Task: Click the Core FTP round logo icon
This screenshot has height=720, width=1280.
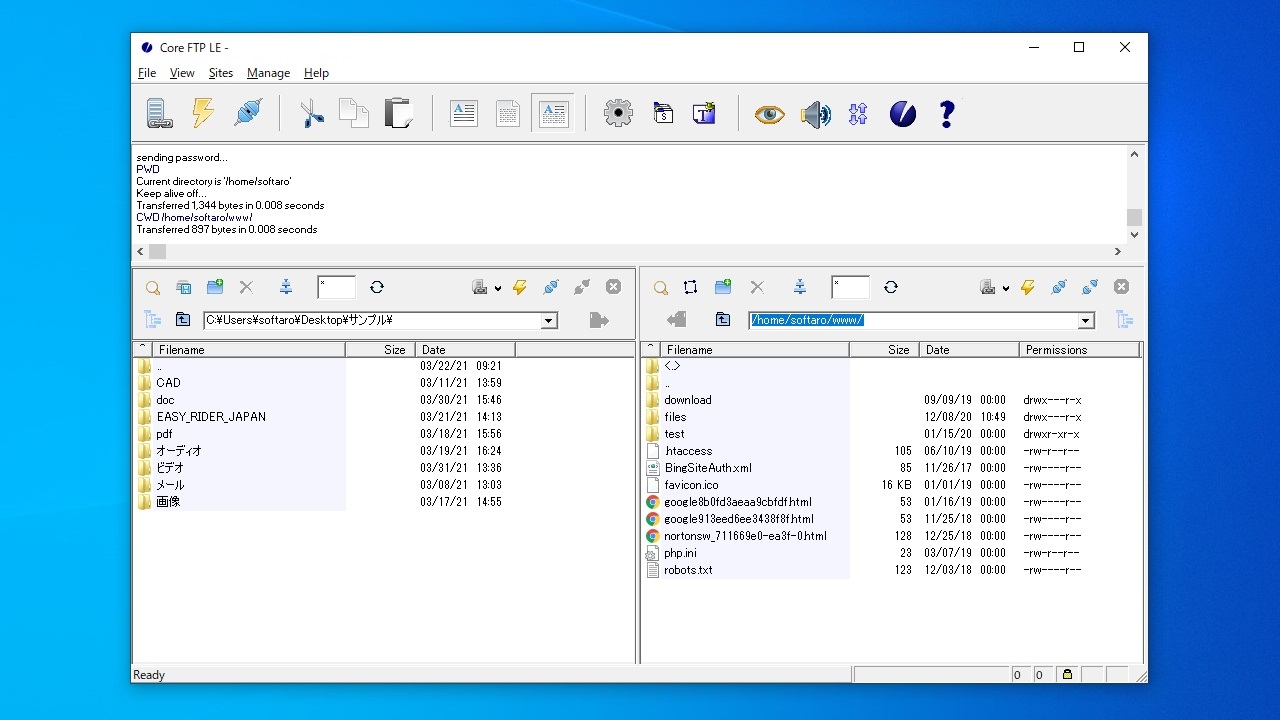Action: tap(903, 114)
